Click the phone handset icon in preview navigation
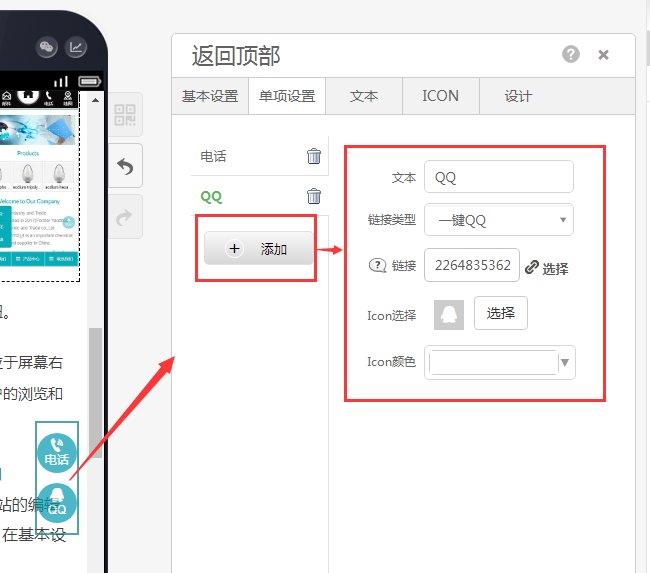This screenshot has height=573, width=650. (x=49, y=98)
